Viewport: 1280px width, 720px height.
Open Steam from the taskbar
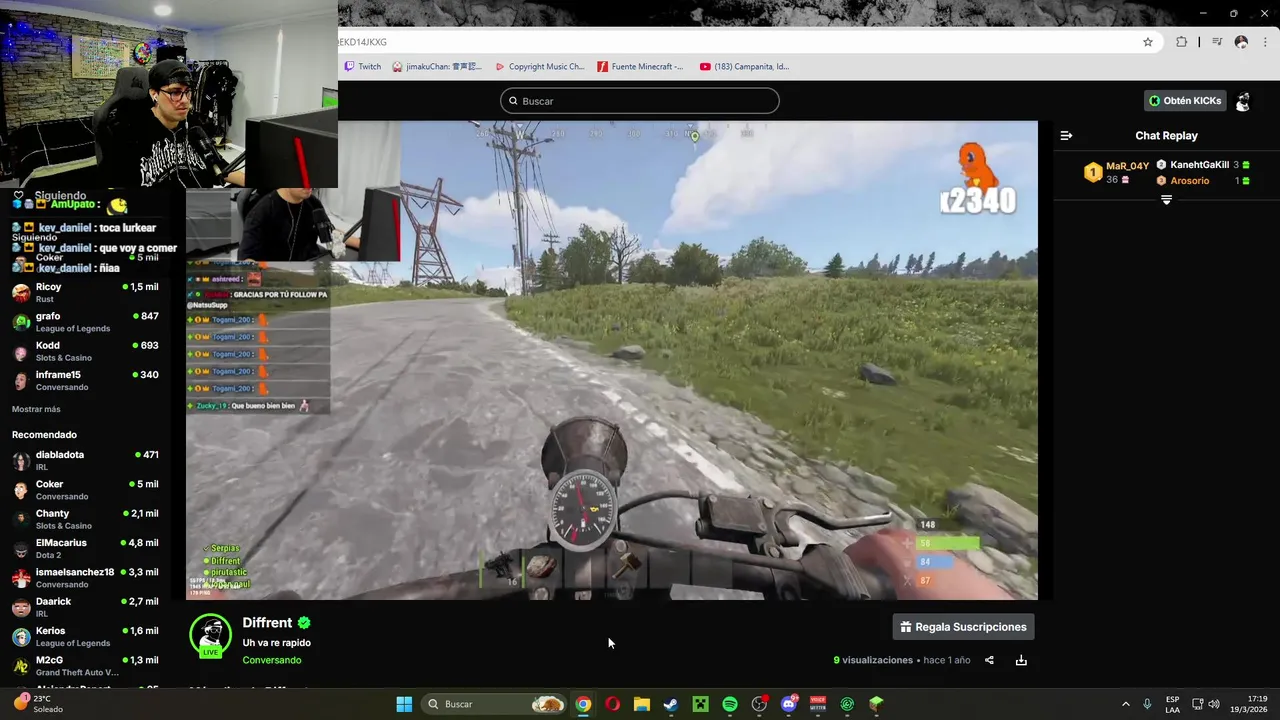(x=671, y=704)
